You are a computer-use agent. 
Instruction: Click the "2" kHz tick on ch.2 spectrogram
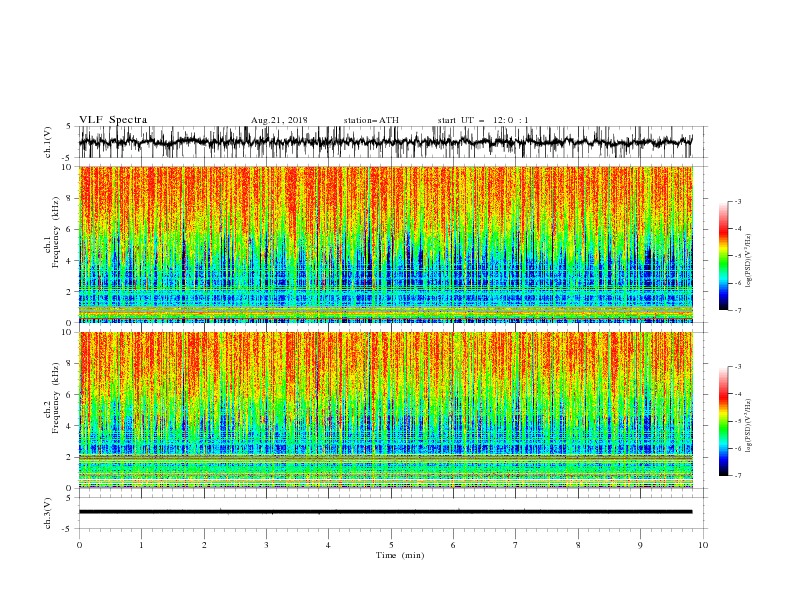[71, 457]
